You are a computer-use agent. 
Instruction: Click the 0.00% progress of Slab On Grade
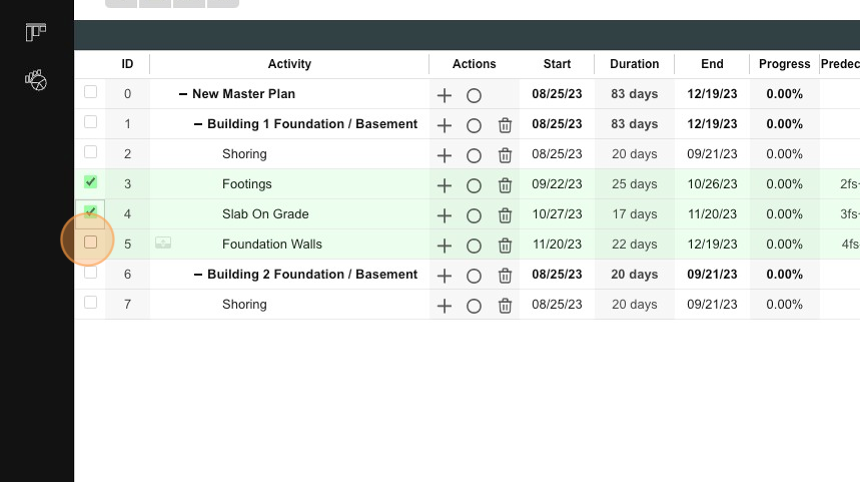click(x=784, y=214)
